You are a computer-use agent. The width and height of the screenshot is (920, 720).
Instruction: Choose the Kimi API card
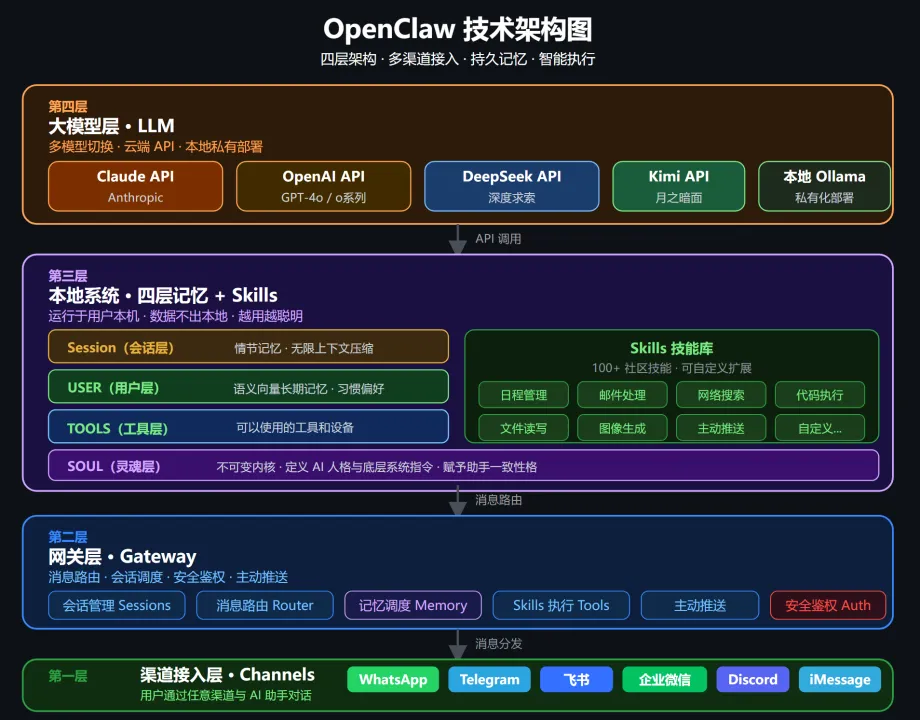(678, 186)
